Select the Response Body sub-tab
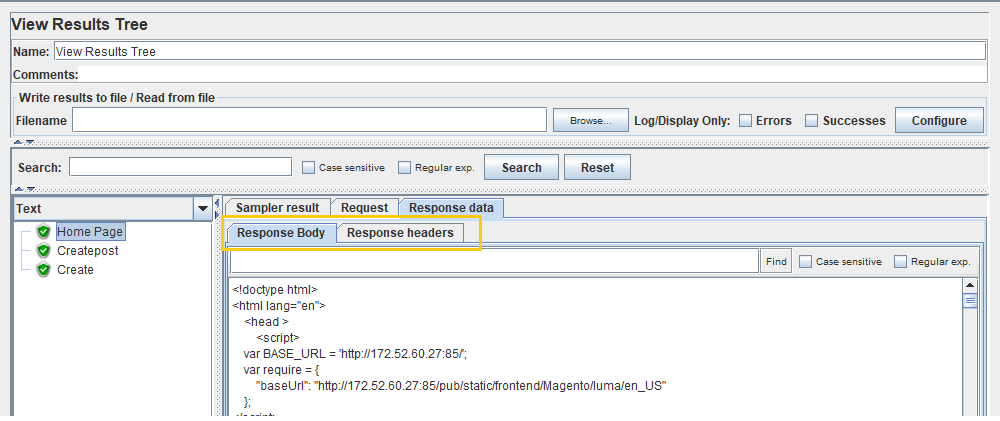The width and height of the screenshot is (1000, 421). tap(281, 233)
